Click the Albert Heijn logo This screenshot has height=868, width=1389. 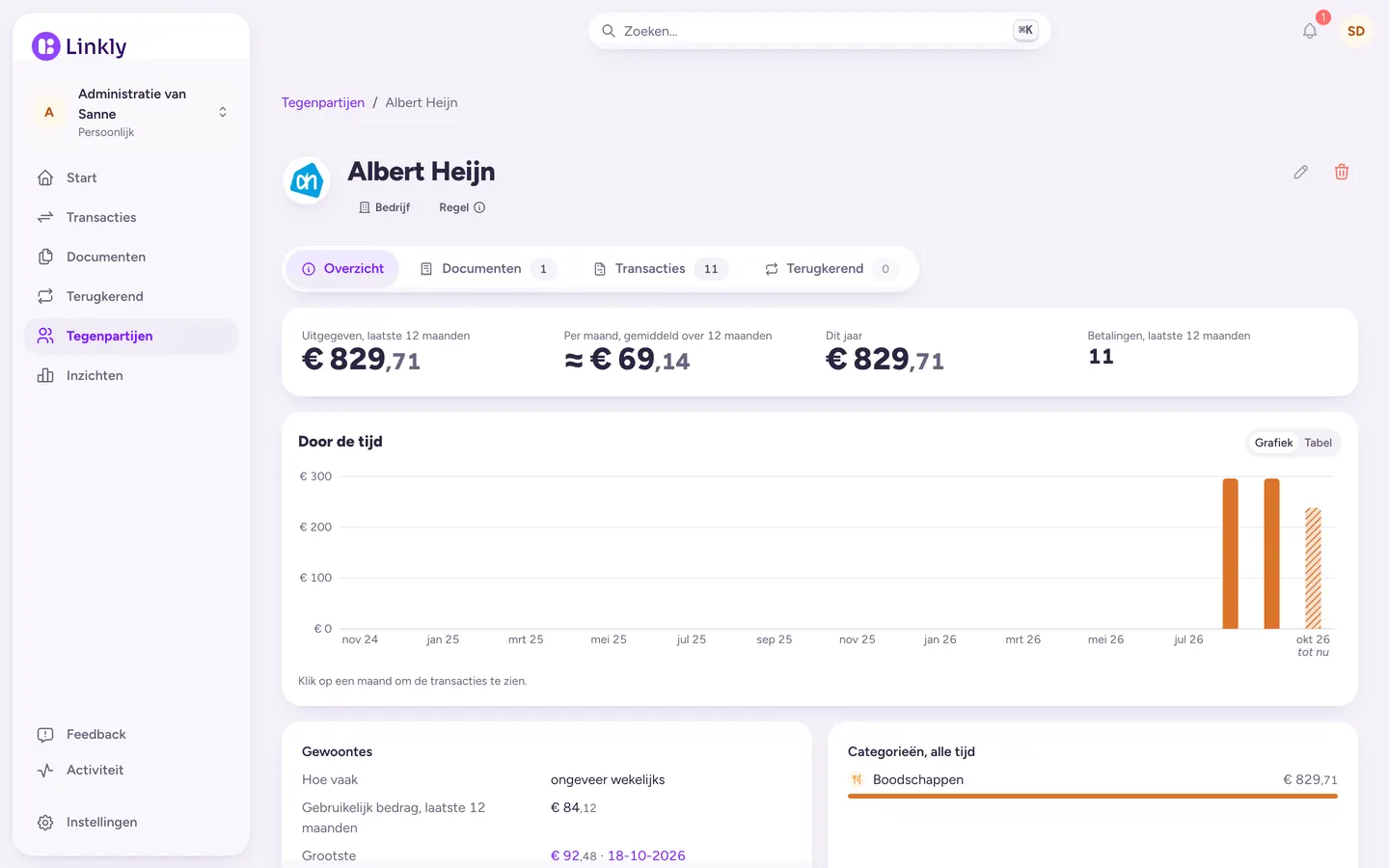click(x=307, y=180)
